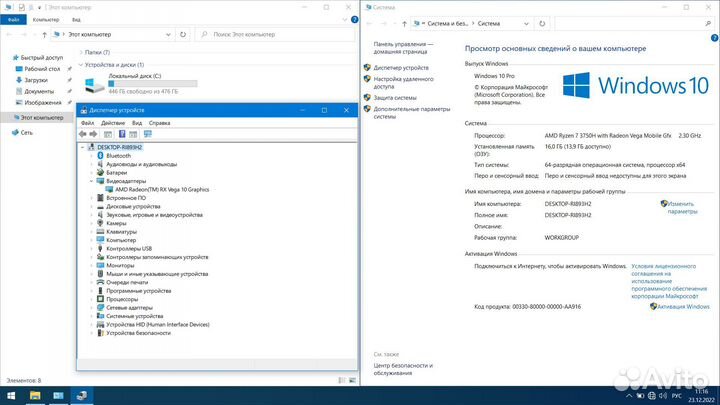Click the Back arrow in Device Manager toolbar

(84, 133)
